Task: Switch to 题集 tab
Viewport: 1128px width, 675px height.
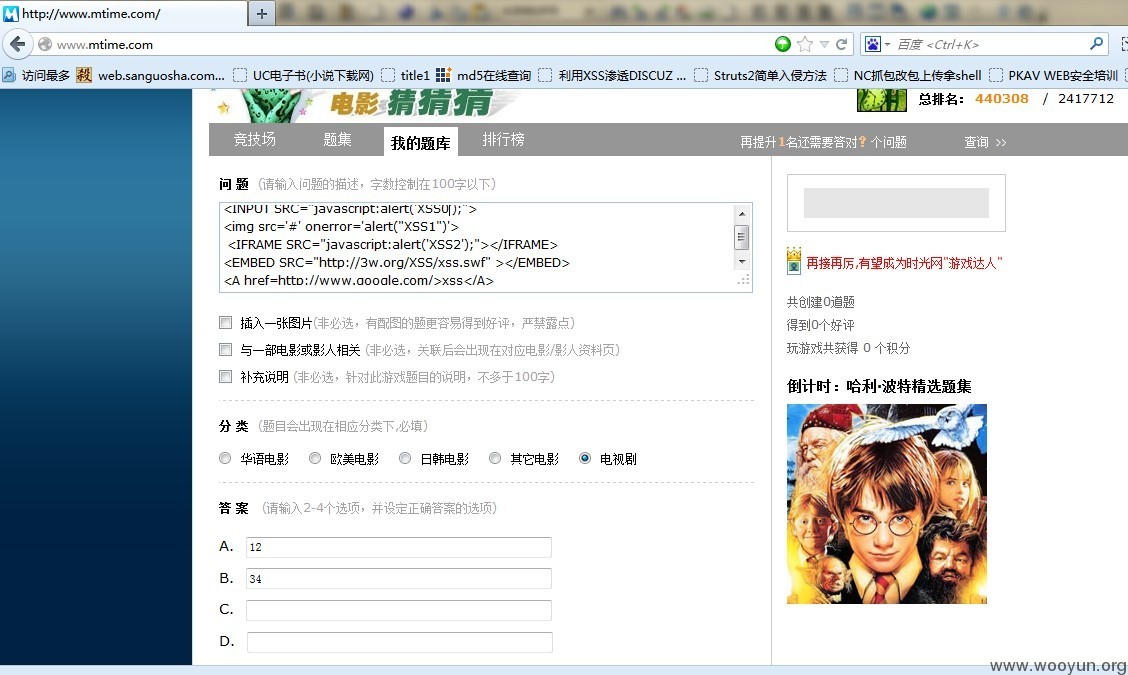Action: (x=337, y=140)
